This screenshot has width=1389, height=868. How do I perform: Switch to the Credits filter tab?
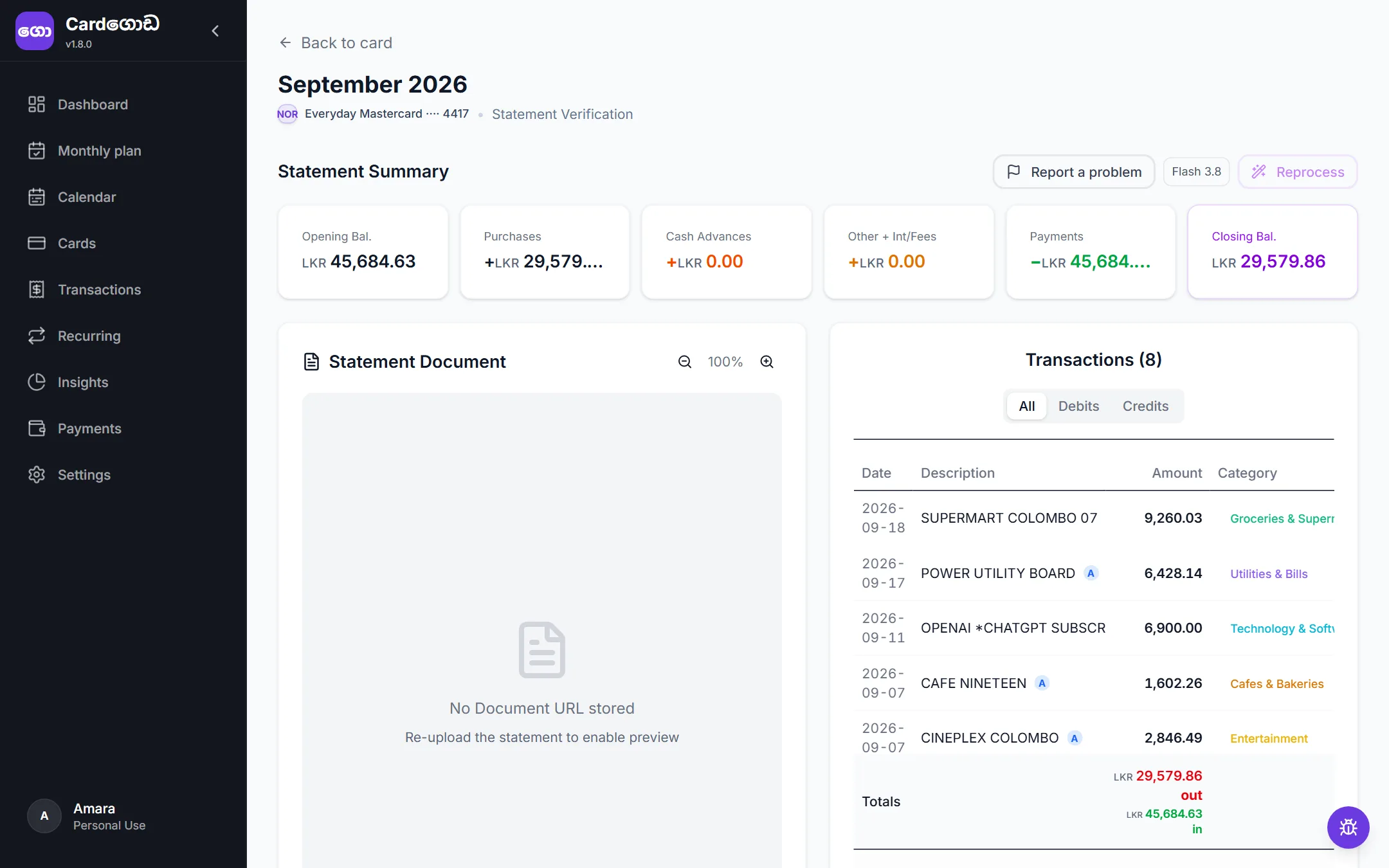[x=1145, y=406]
